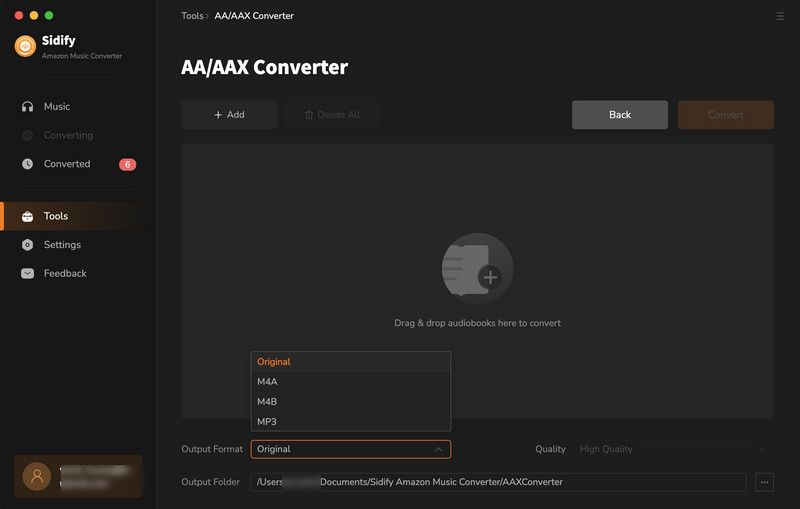Open the hamburger menu icon at top right

coord(780,16)
